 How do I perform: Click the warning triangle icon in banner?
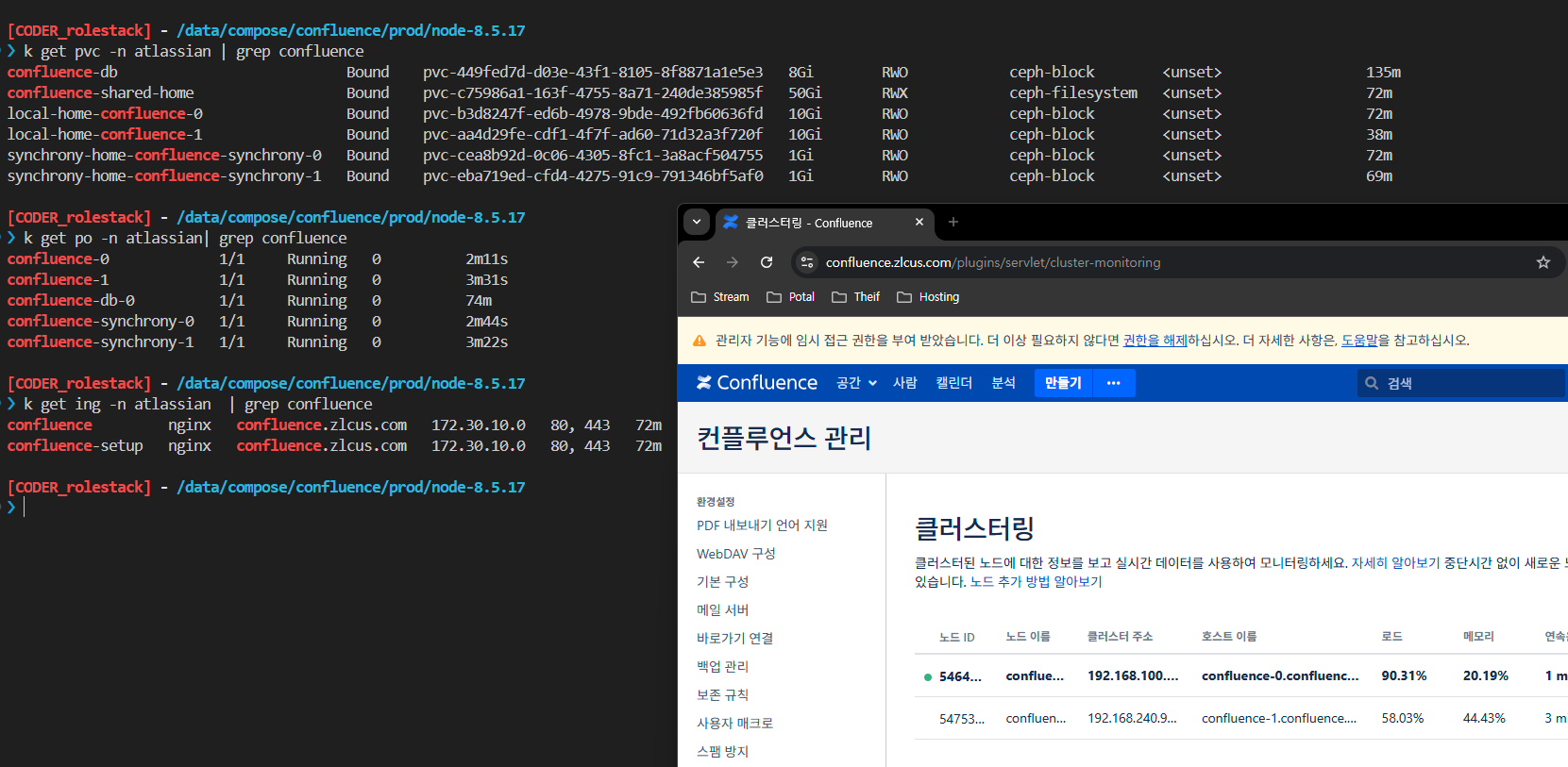coord(700,341)
